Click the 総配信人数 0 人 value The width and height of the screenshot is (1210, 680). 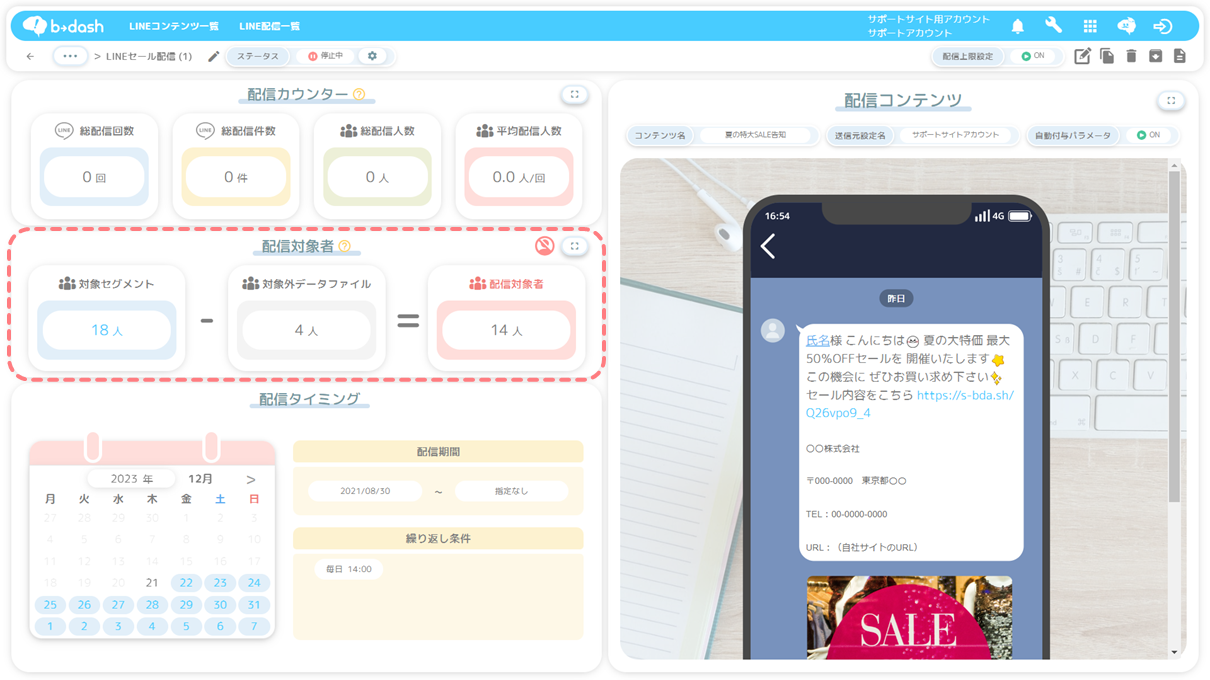377,177
